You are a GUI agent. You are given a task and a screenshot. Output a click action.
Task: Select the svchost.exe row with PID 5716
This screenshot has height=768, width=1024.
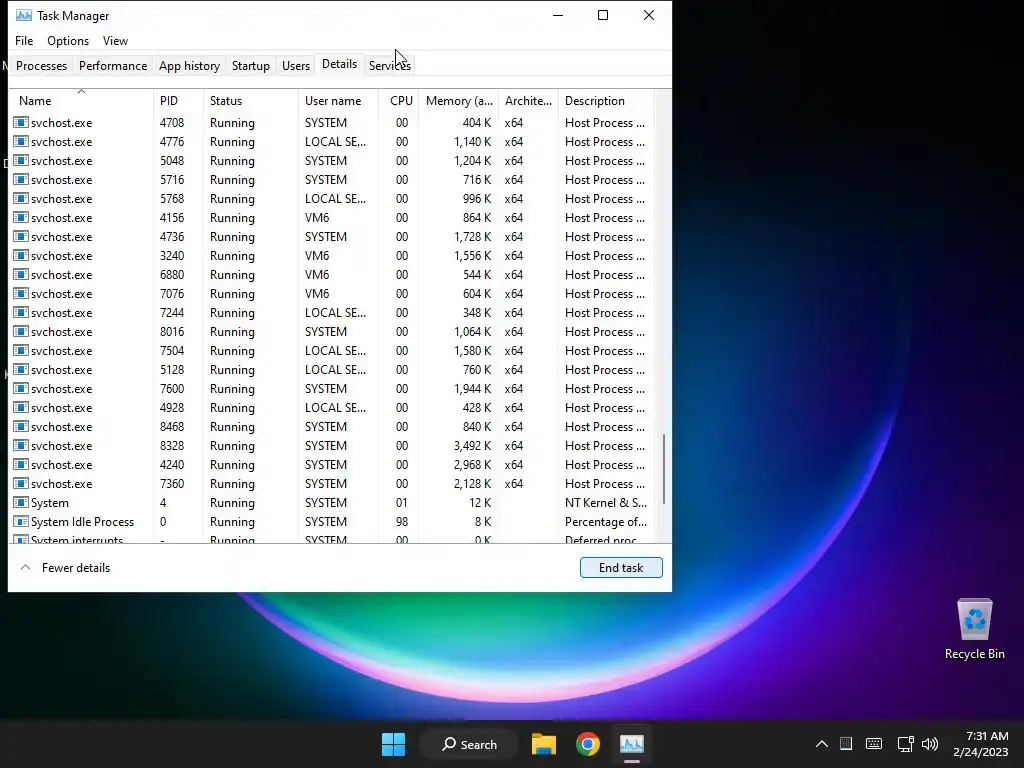click(x=332, y=180)
